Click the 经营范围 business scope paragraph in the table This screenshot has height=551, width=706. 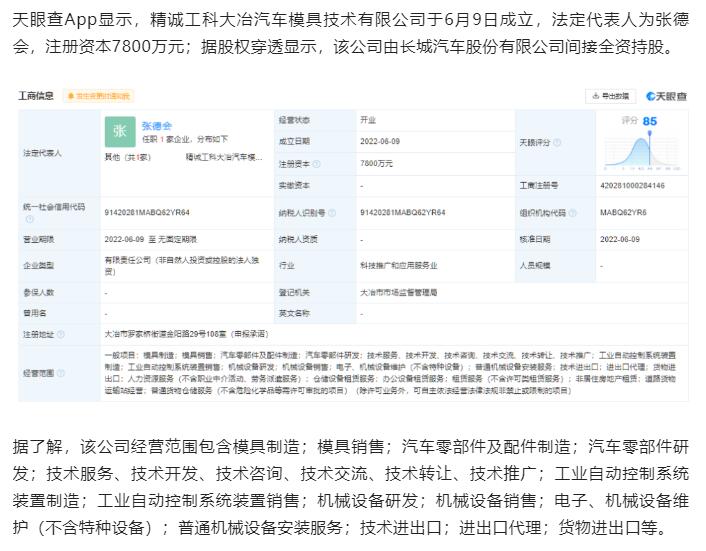click(390, 373)
